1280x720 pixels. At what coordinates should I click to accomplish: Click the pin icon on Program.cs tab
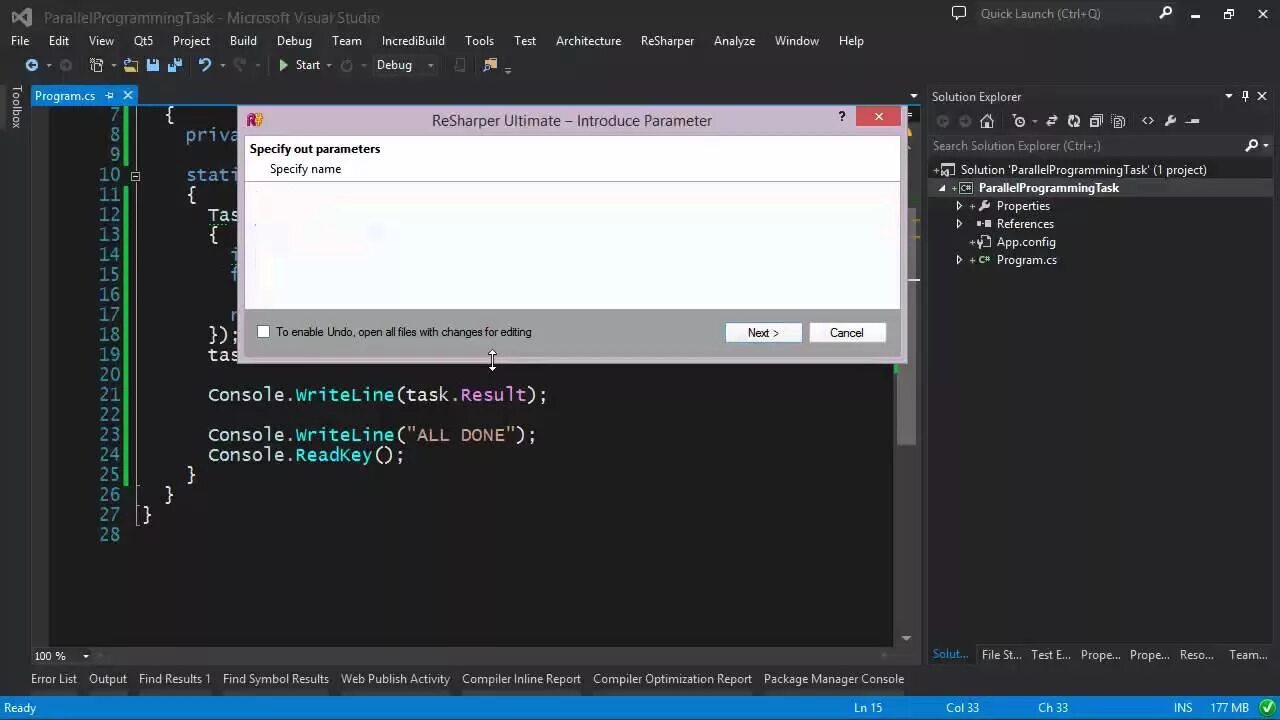[x=110, y=96]
